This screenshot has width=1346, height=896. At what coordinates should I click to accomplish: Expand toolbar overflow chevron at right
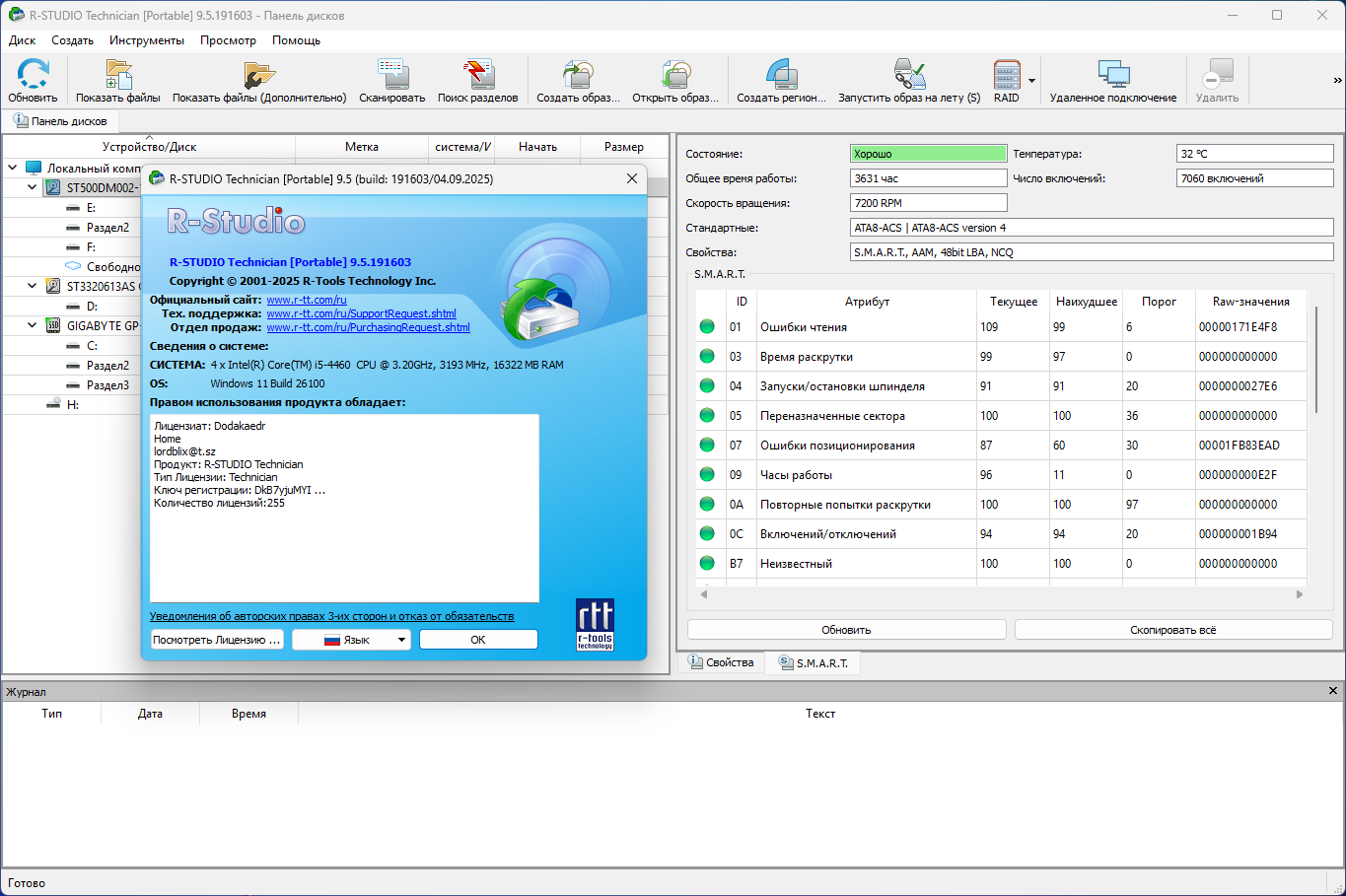point(1337,80)
